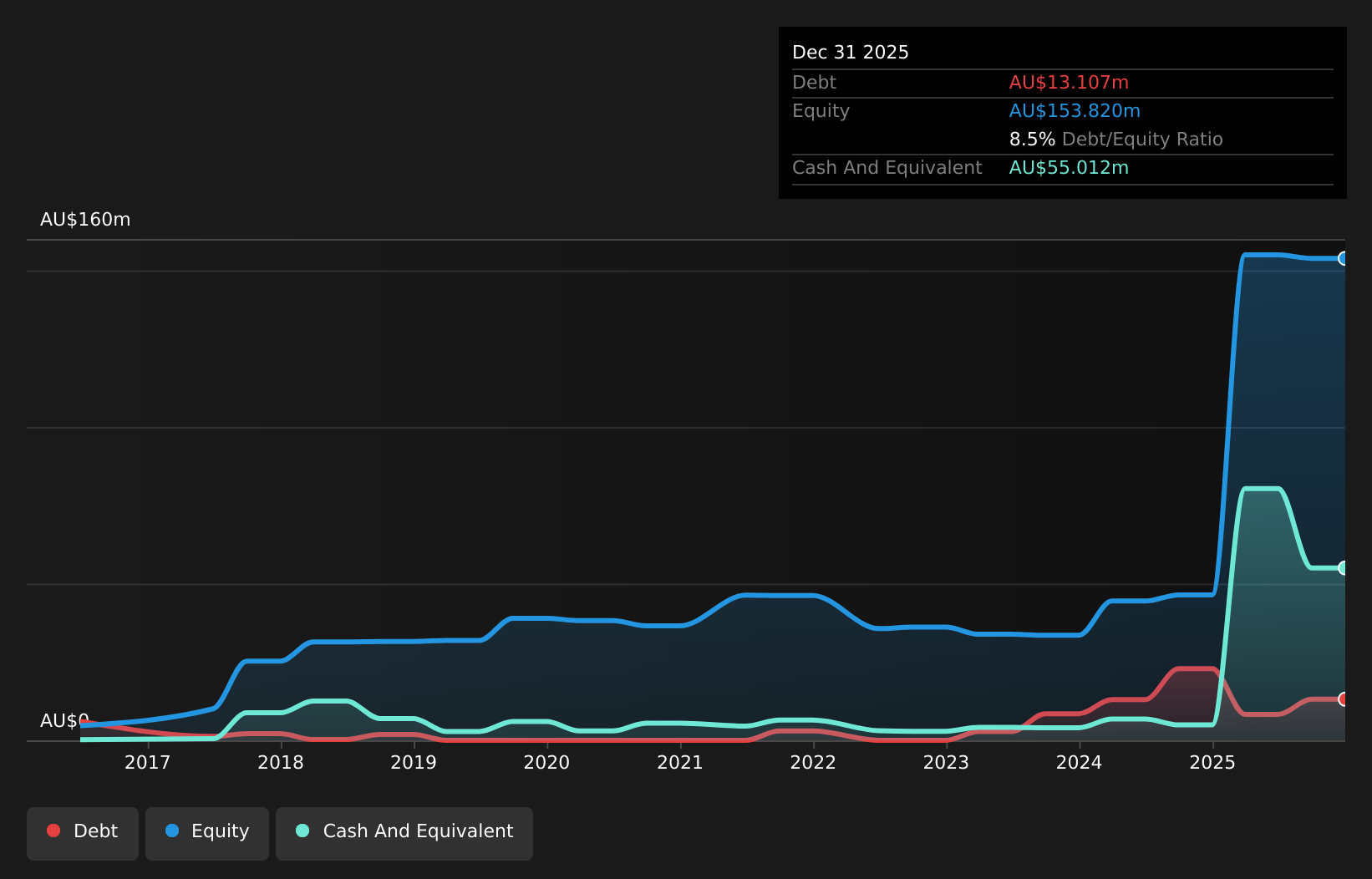This screenshot has height=879, width=1372.
Task: Select the Debt endpoint marker at Dec 2025
Action: tap(1344, 699)
